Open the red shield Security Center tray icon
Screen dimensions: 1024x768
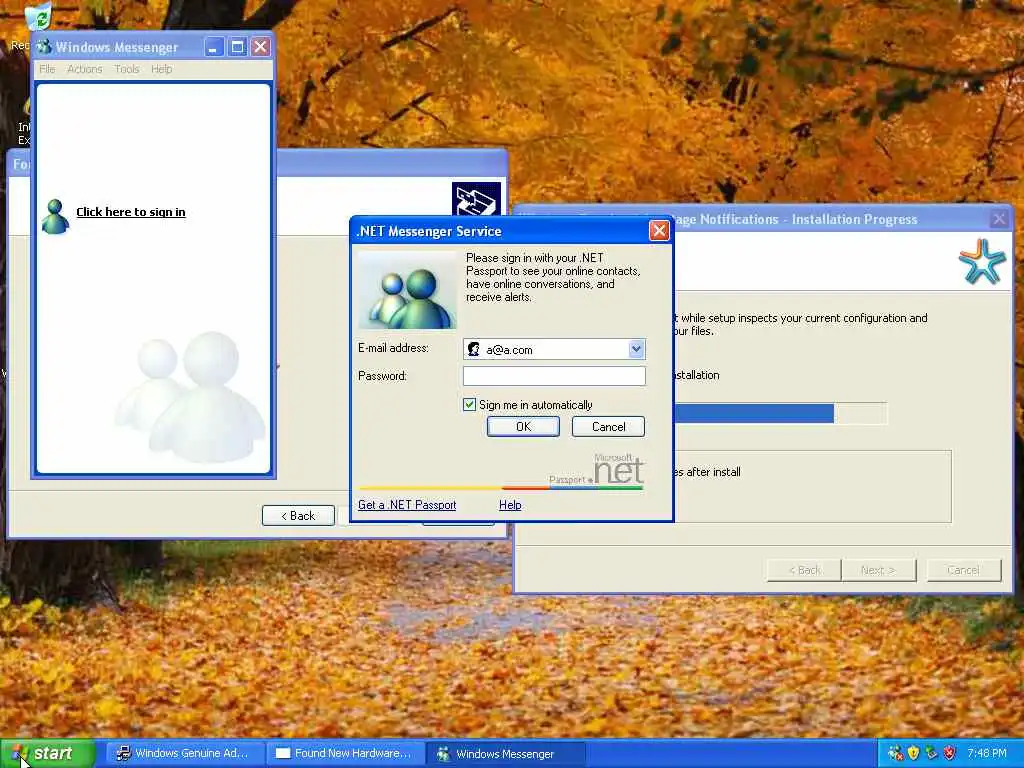(950, 753)
